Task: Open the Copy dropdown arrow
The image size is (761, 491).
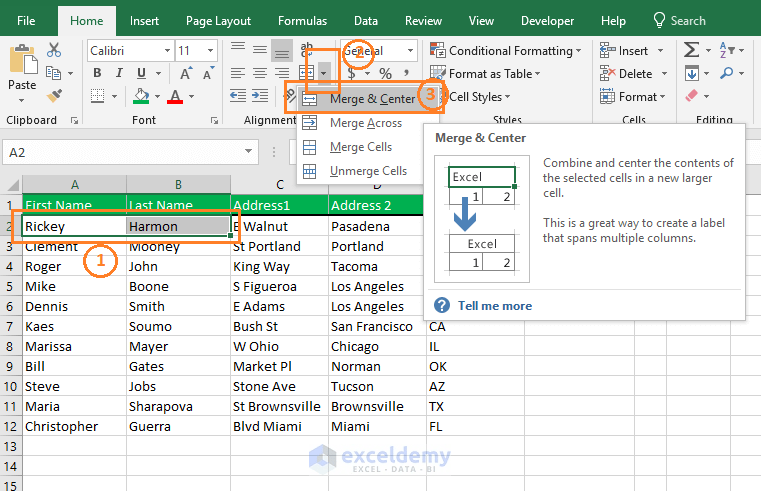Action: (70, 74)
